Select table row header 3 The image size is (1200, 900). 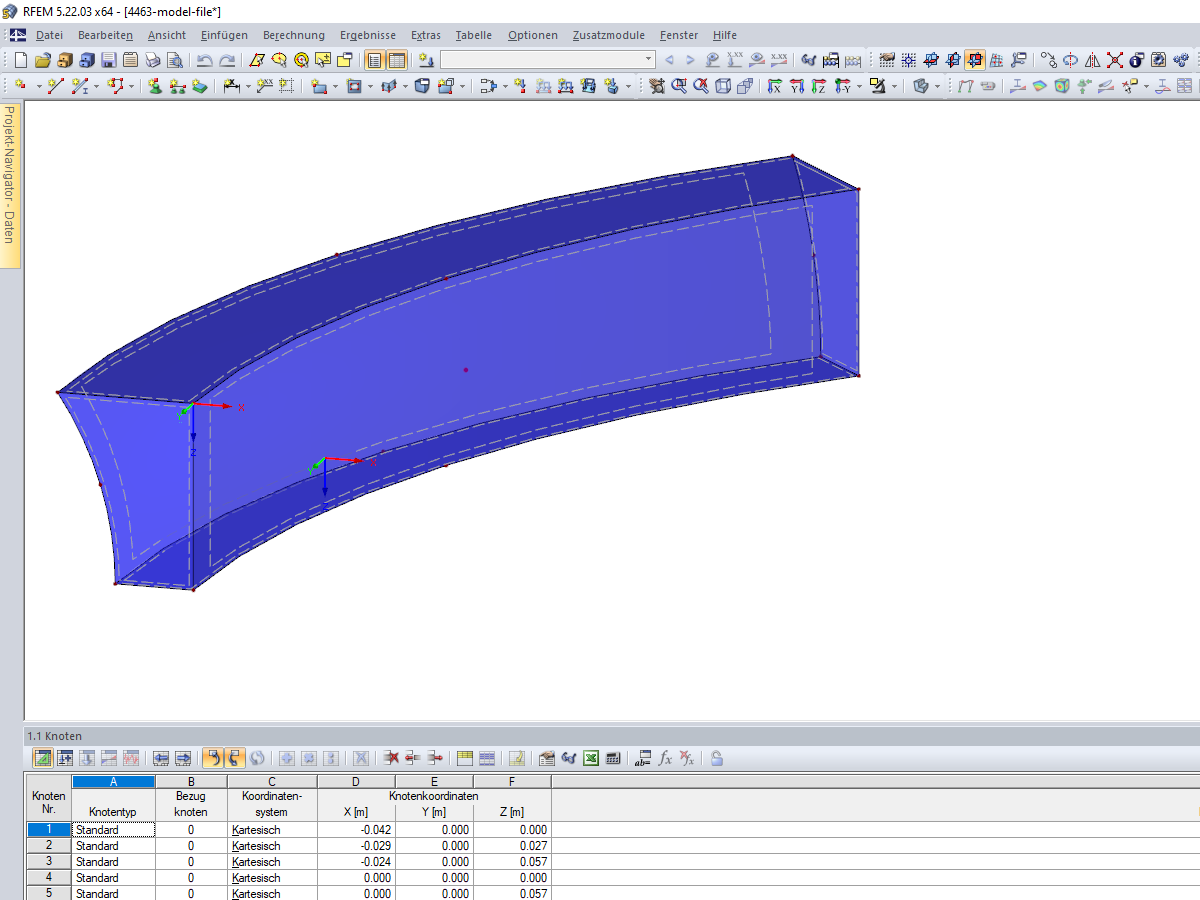[49, 861]
